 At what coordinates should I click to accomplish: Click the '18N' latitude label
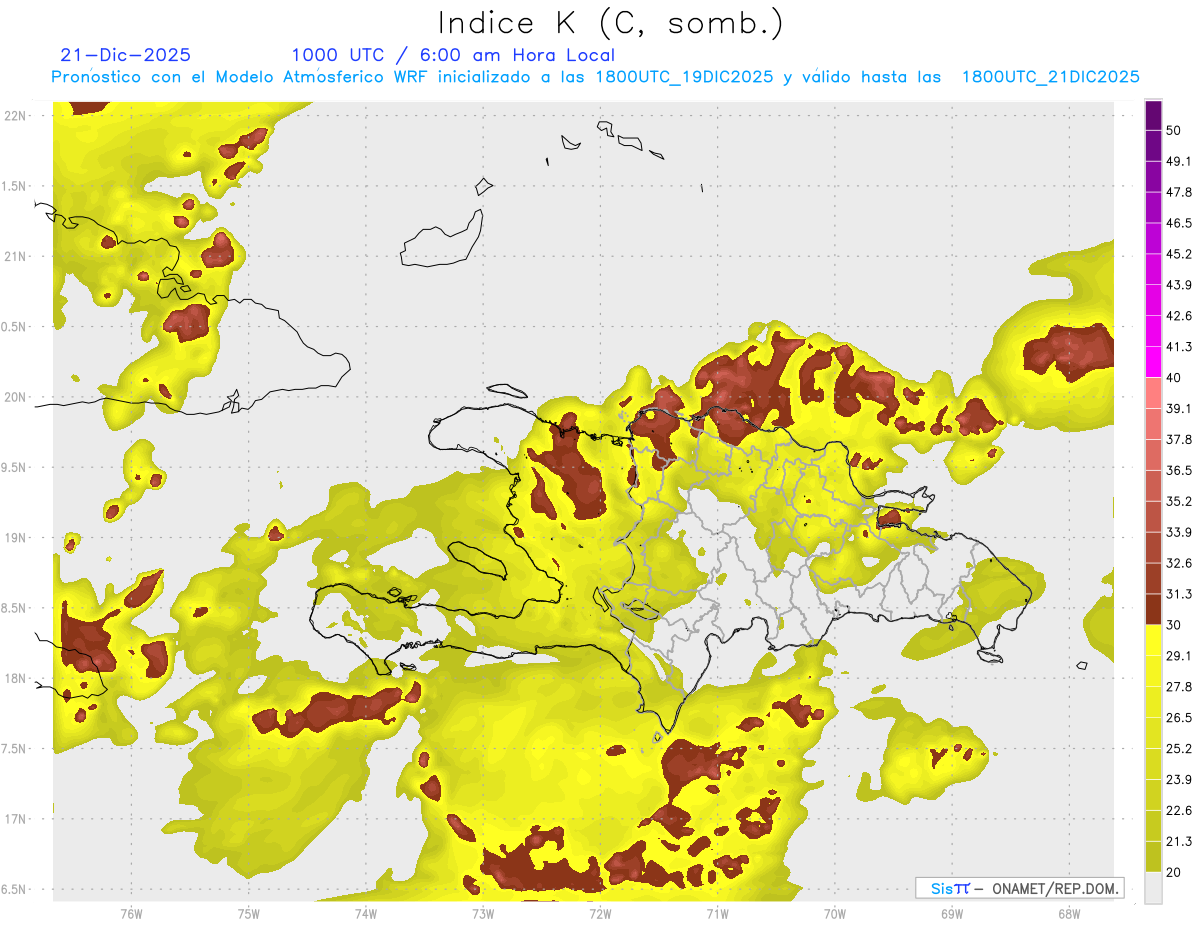click(x=15, y=678)
